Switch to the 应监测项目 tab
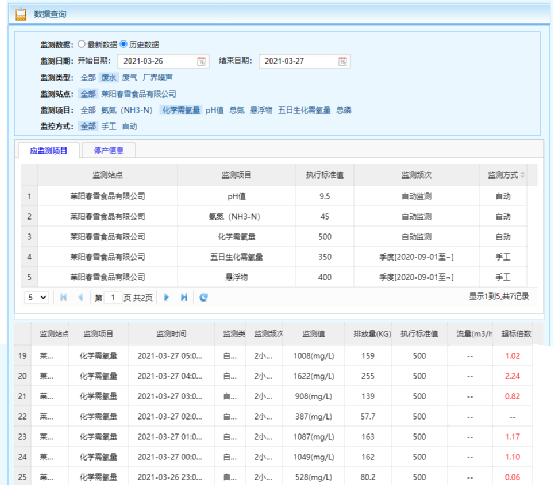The image size is (553, 485). (x=49, y=151)
